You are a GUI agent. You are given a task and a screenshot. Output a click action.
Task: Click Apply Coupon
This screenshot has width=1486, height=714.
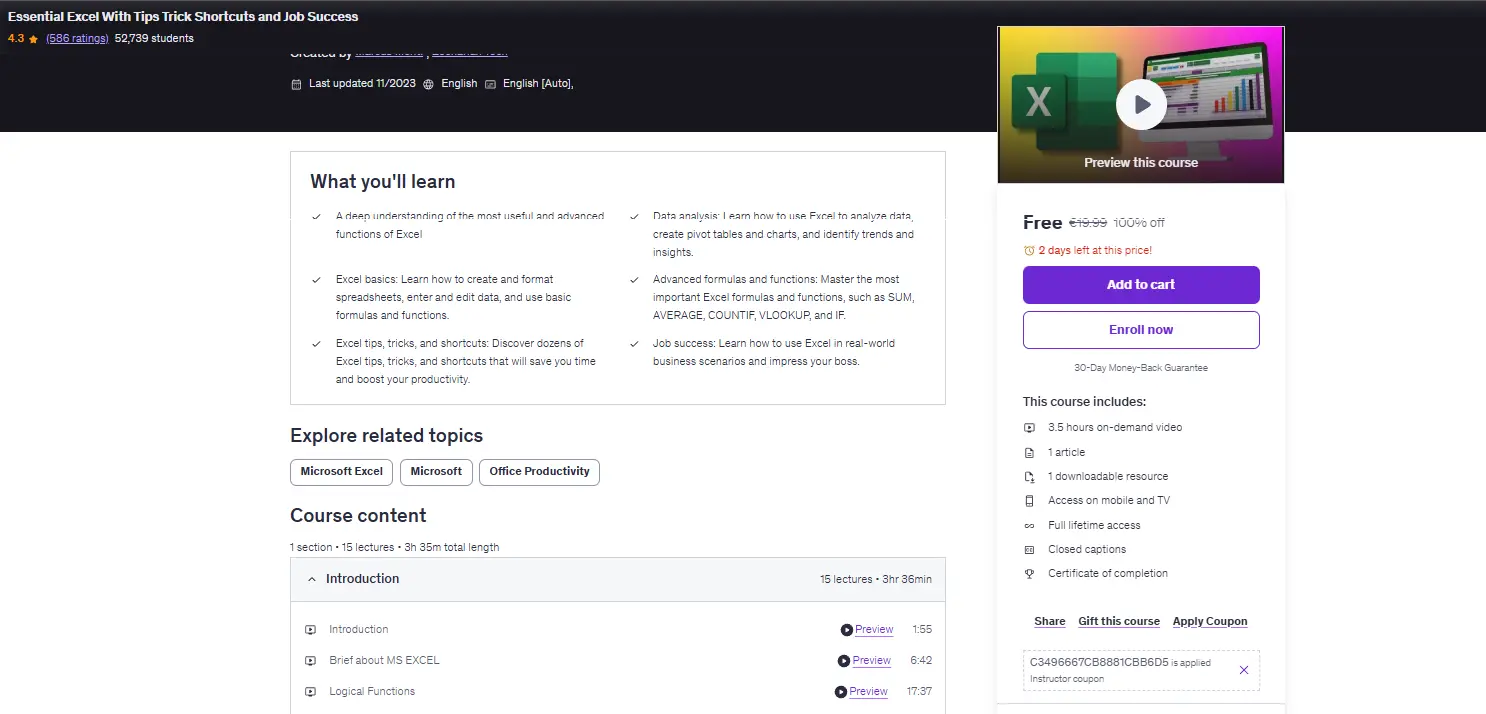coord(1210,621)
